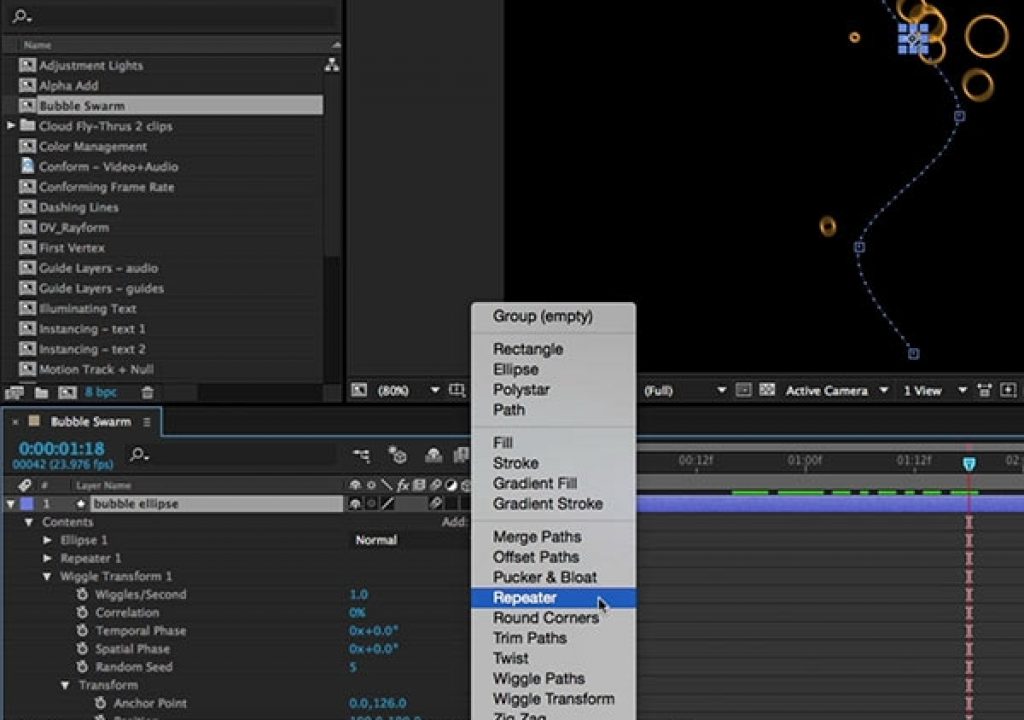The image size is (1024, 720).
Task: Open the Active Camera view dropdown
Action: click(837, 390)
